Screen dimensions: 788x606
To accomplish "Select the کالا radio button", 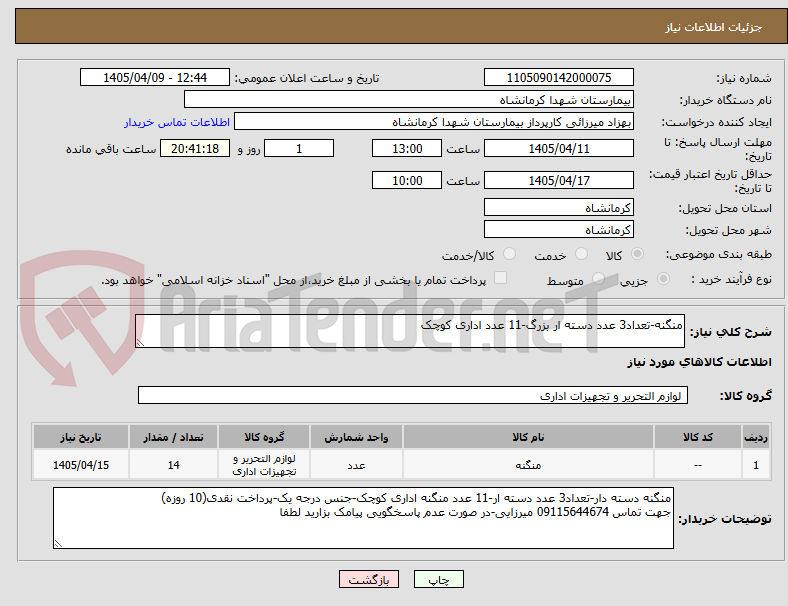I will coord(637,254).
